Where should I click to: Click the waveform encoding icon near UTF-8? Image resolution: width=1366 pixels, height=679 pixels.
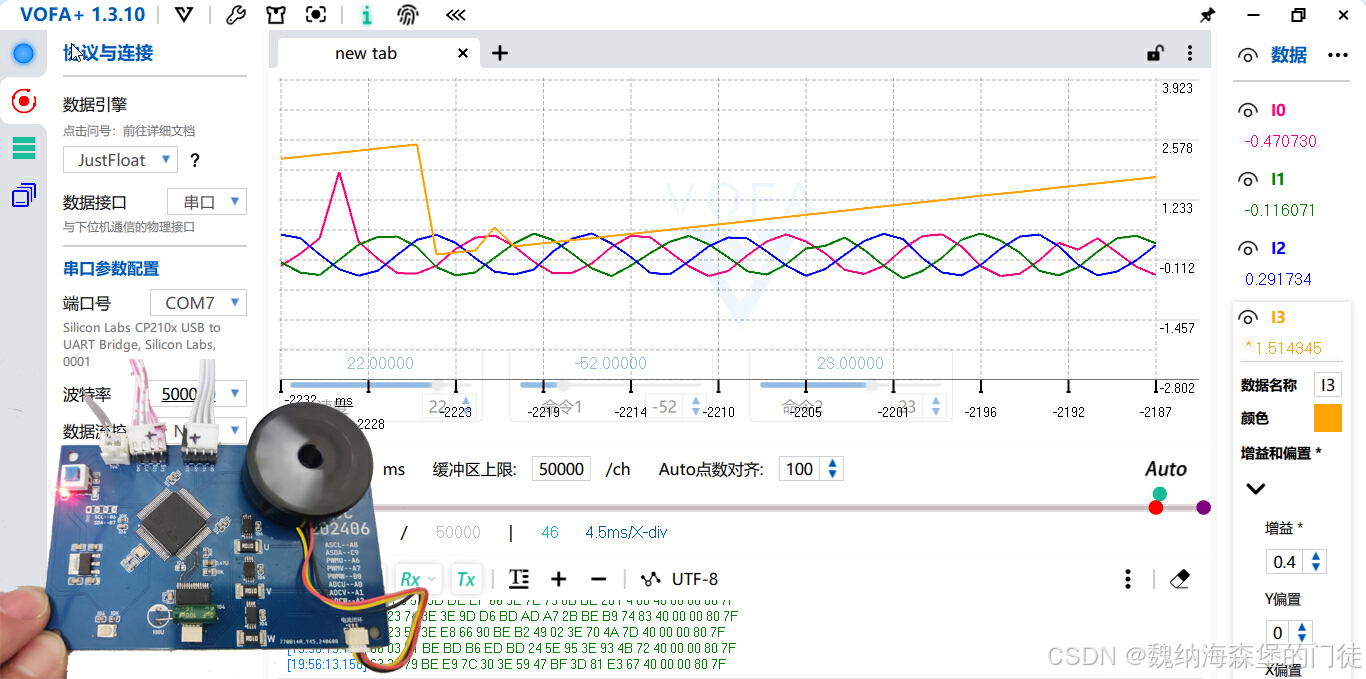(x=651, y=579)
